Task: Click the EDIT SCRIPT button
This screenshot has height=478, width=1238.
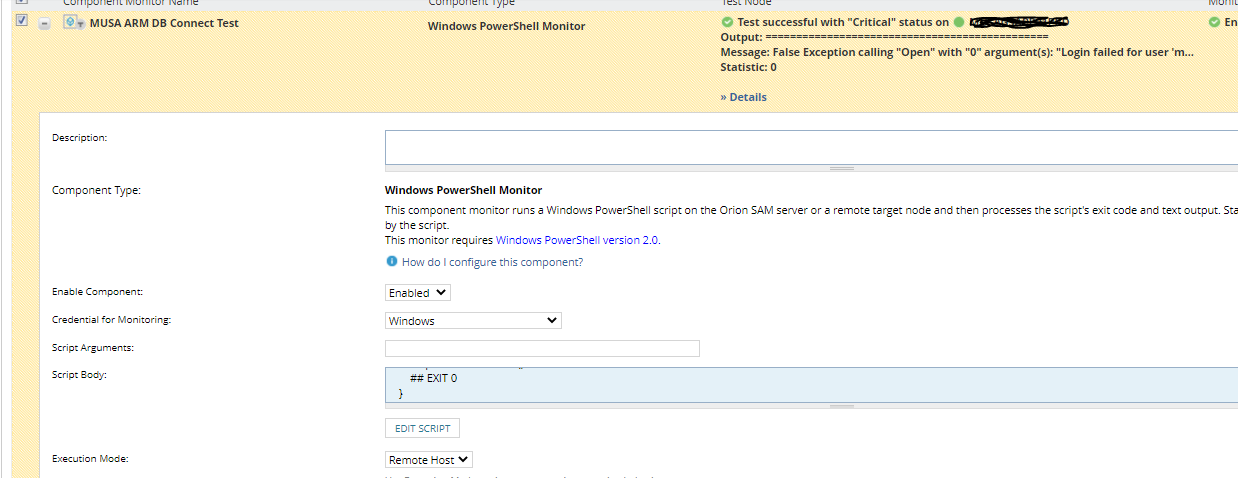Action: click(x=422, y=428)
